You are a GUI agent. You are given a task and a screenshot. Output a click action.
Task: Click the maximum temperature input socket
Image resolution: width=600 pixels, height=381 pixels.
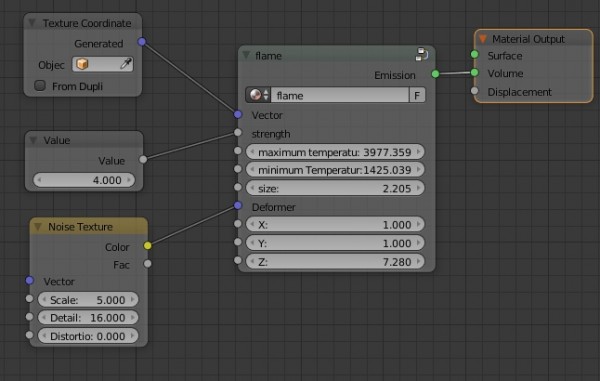pos(238,151)
